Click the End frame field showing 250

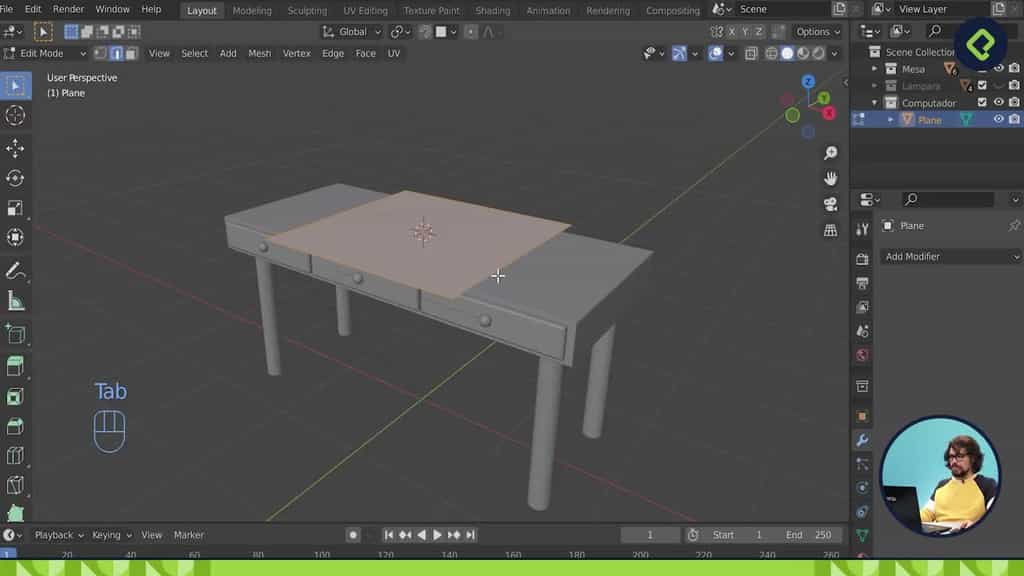point(822,534)
